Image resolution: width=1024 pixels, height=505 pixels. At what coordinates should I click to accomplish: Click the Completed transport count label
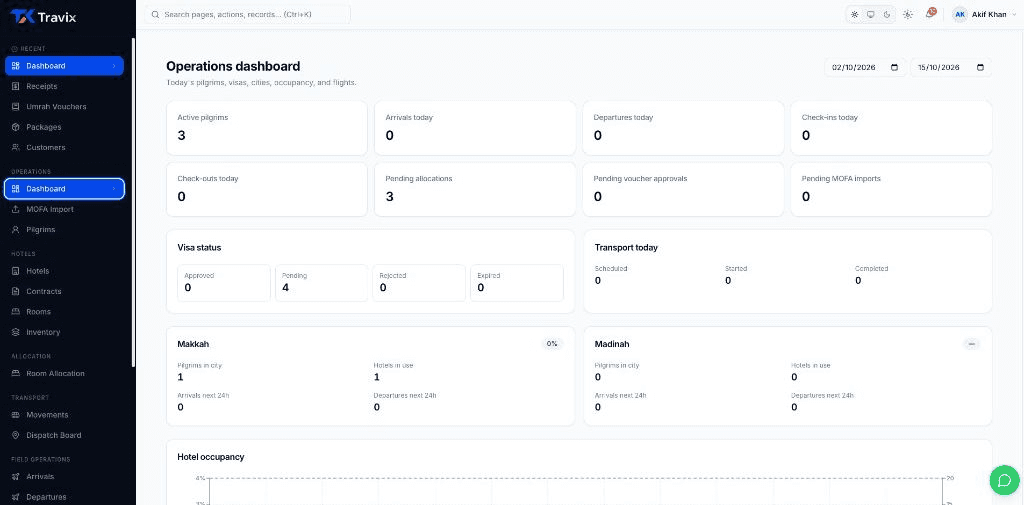coord(871,269)
